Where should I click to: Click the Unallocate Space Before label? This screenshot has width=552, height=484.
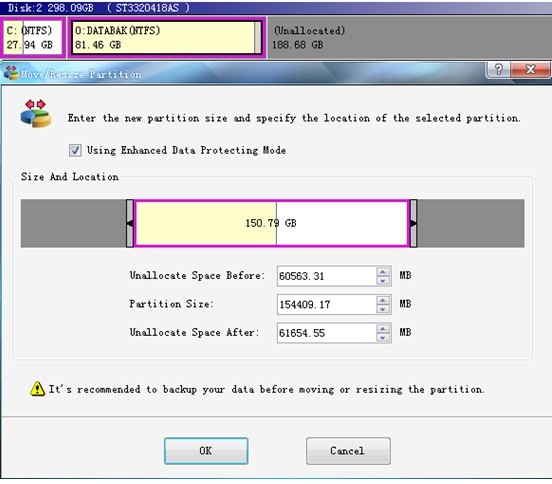click(197, 275)
